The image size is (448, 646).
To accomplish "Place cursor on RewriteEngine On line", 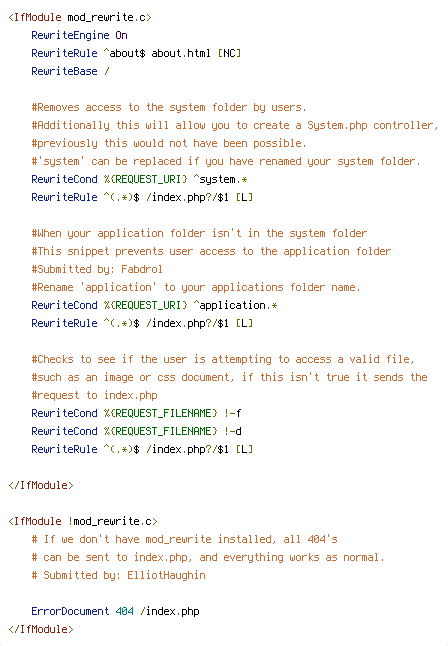I will [x=80, y=35].
